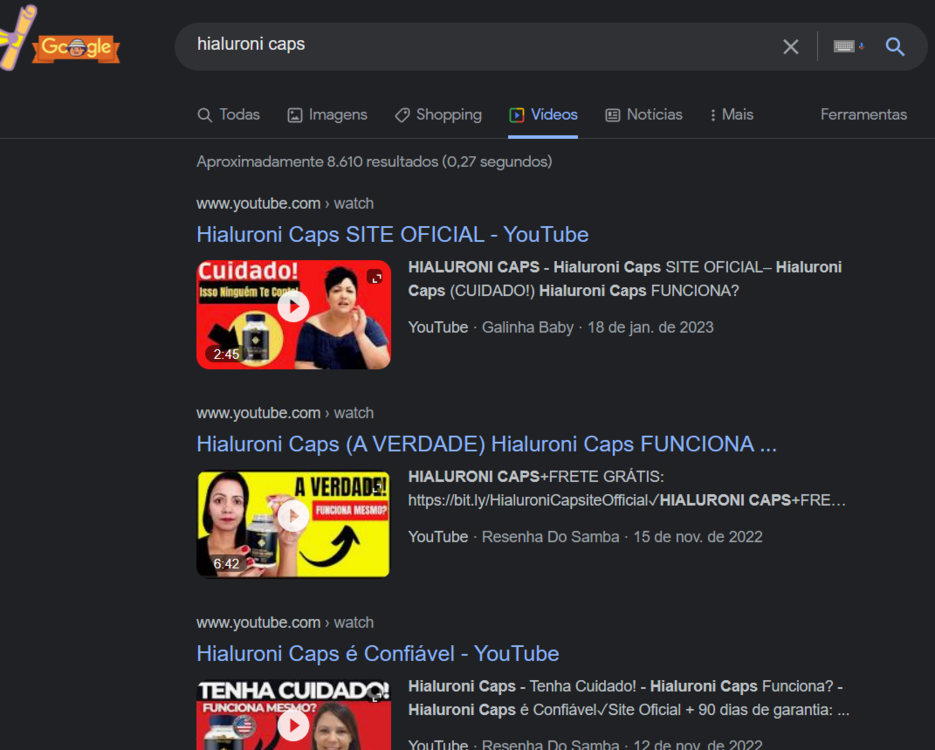
Task: Switch to the Notícias tab
Action: [x=644, y=114]
